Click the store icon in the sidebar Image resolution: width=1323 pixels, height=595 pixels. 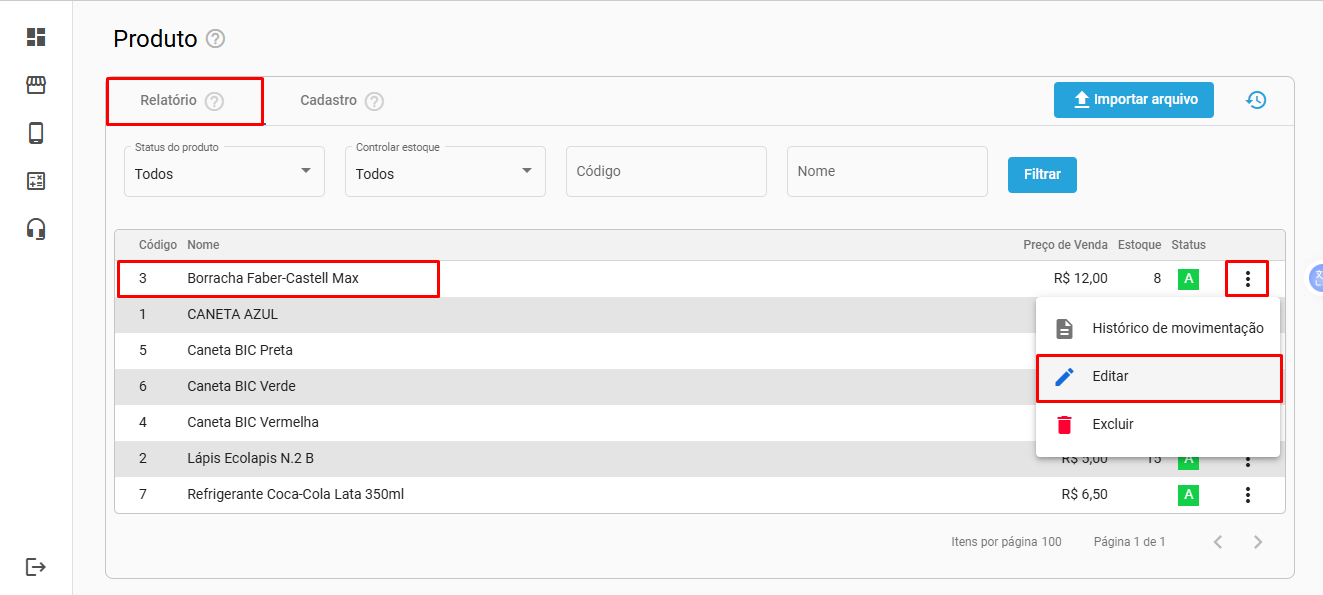click(36, 85)
